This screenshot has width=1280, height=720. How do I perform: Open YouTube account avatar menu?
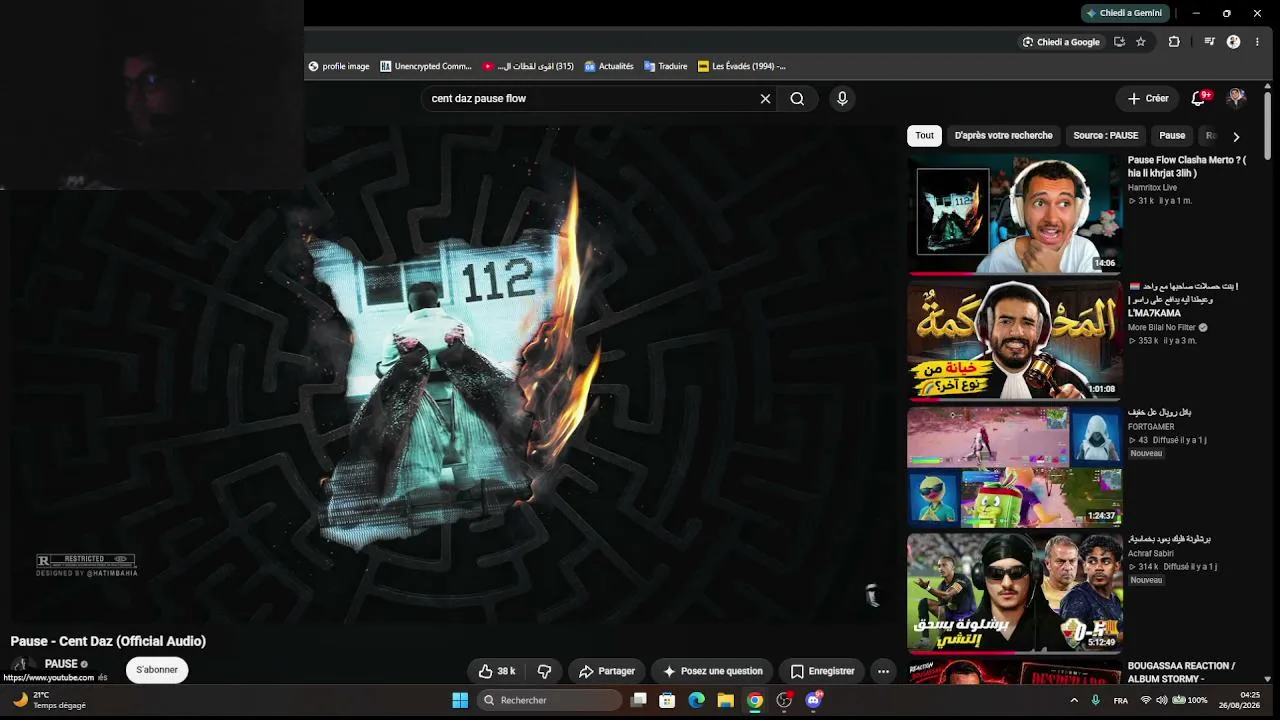pyautogui.click(x=1237, y=98)
